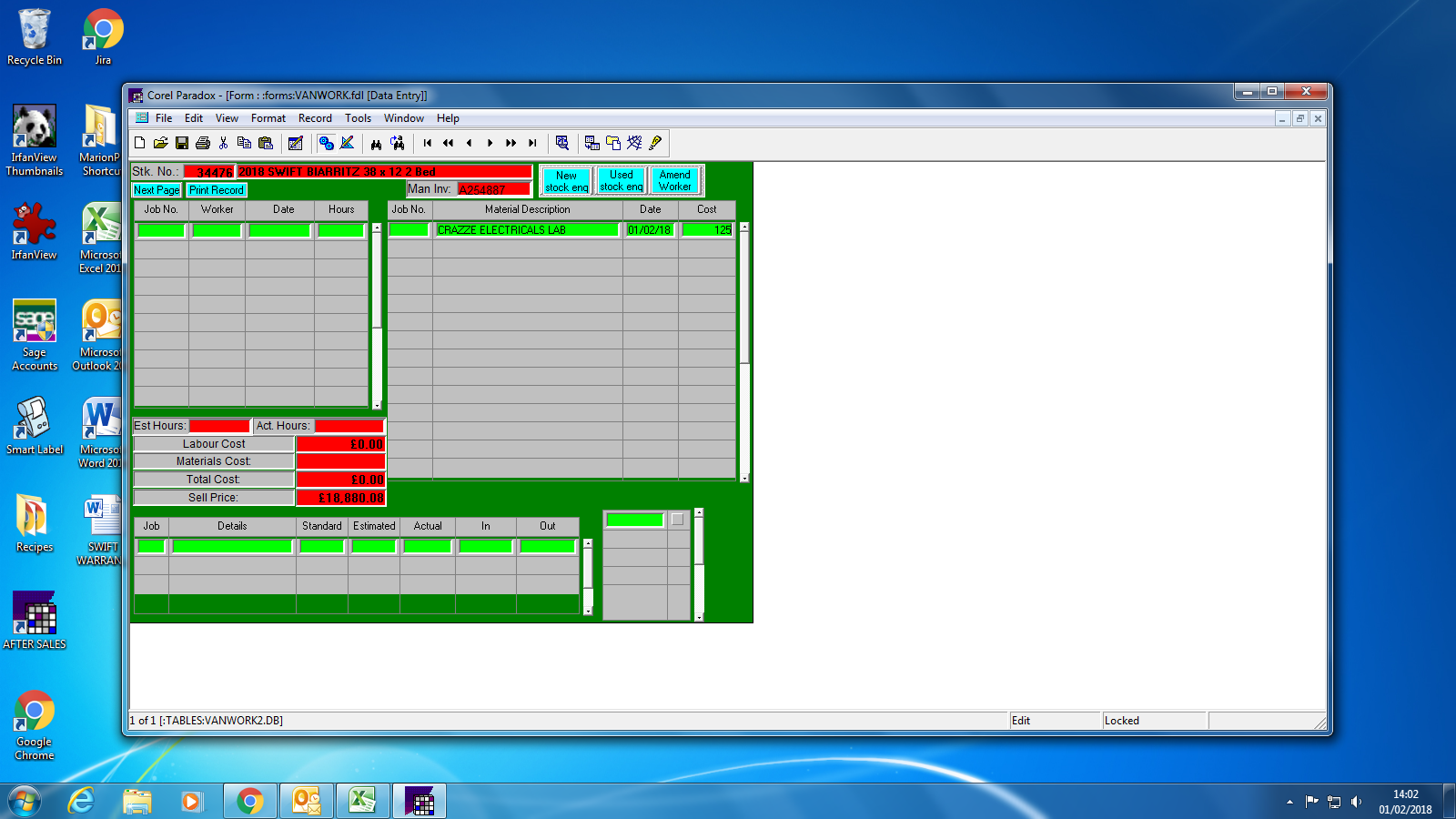Go to the last record arrow
The image size is (1456, 819).
(532, 143)
